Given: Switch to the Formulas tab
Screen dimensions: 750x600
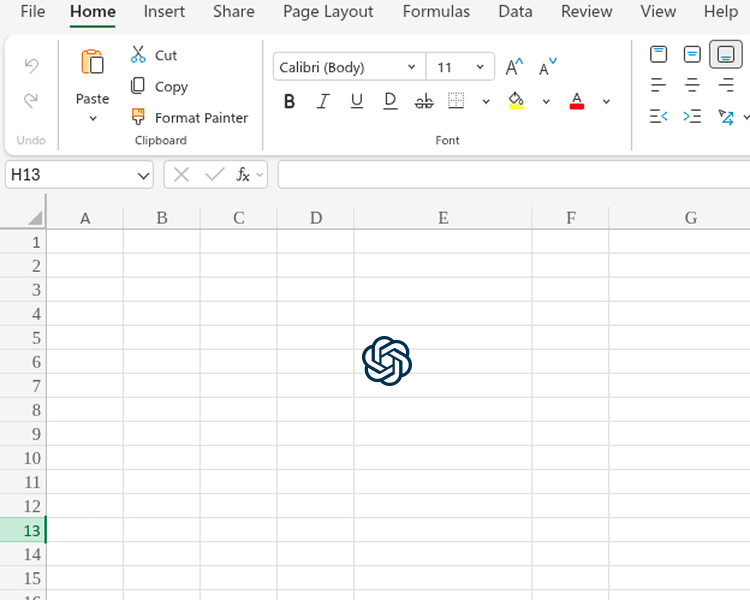Looking at the screenshot, I should point(436,11).
